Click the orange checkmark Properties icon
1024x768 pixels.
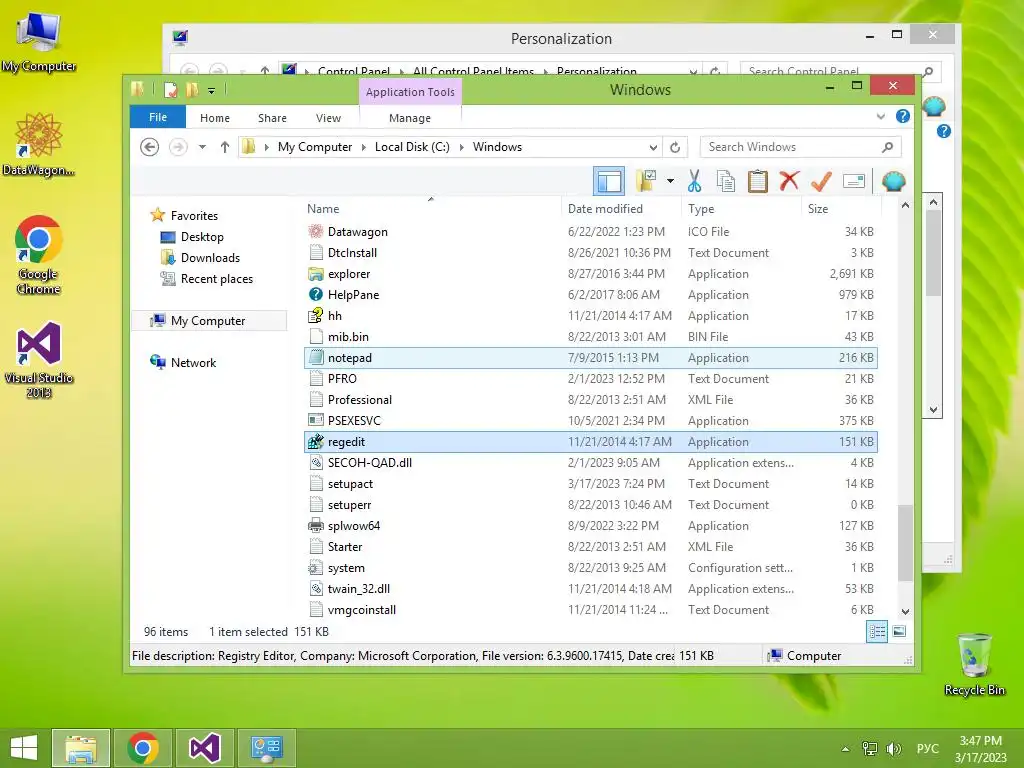coord(821,181)
